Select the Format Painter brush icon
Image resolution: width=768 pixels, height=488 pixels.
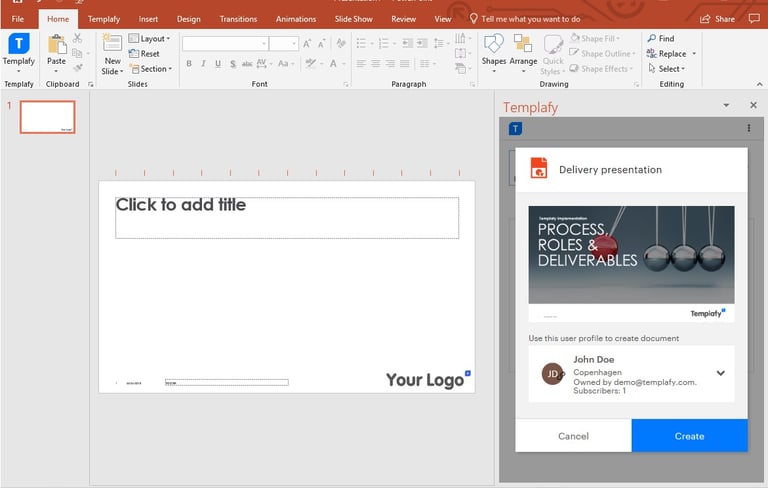point(77,68)
